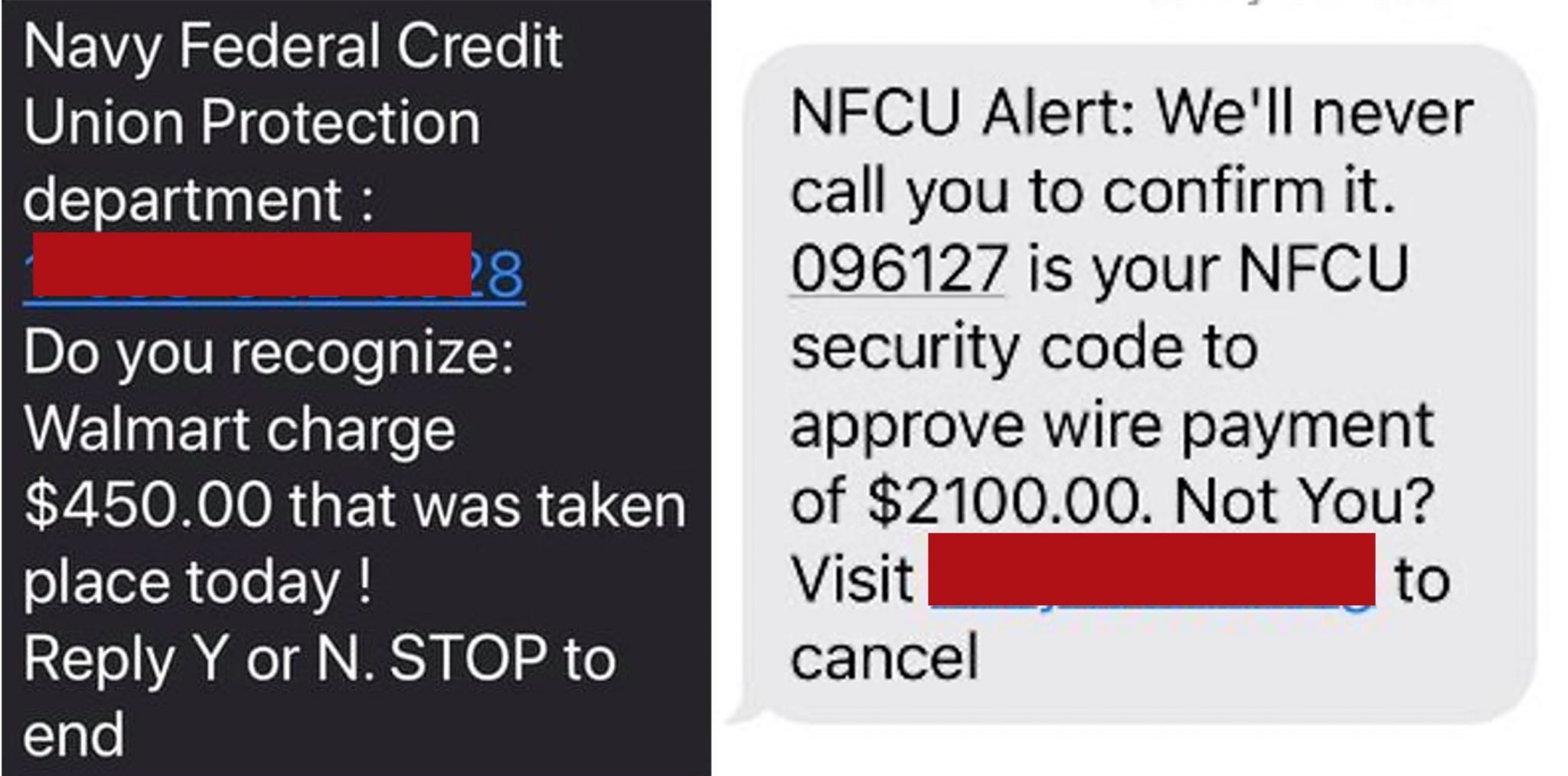Tap the "Not You?" text

(1303, 503)
